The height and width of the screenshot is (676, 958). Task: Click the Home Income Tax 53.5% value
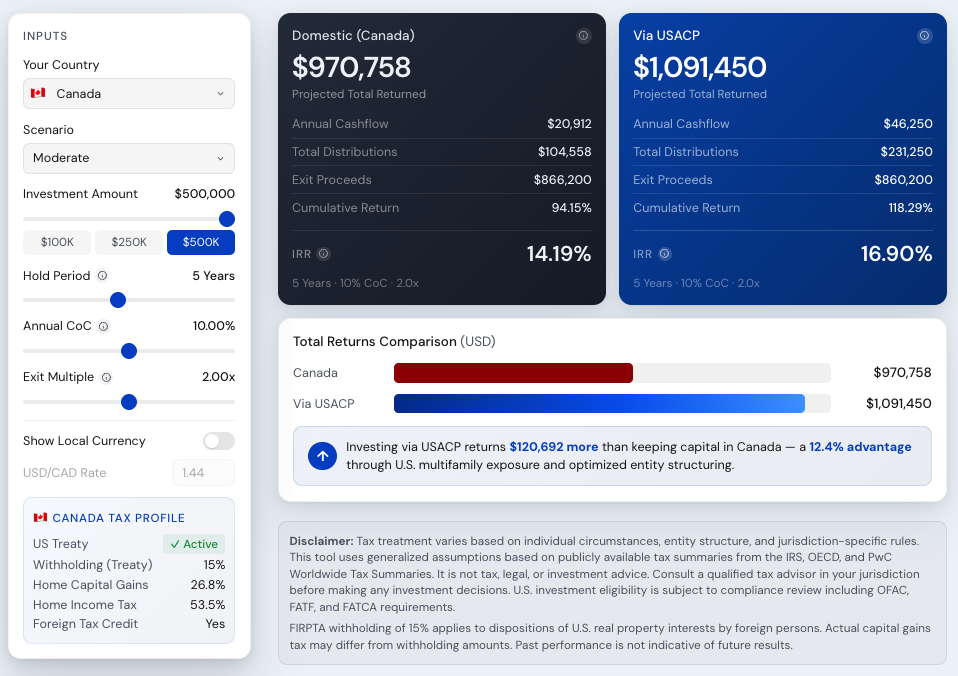click(x=208, y=605)
